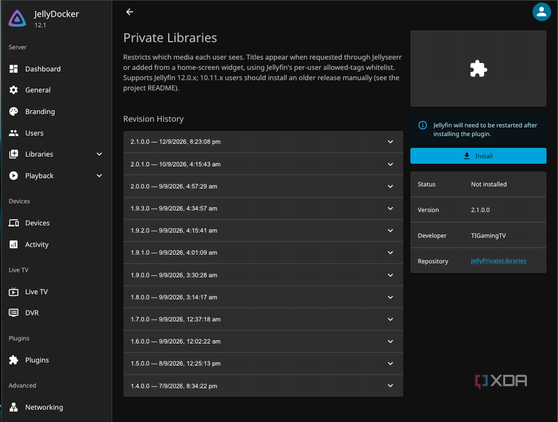
Task: Install the Private Libraries plugin
Action: 478,156
